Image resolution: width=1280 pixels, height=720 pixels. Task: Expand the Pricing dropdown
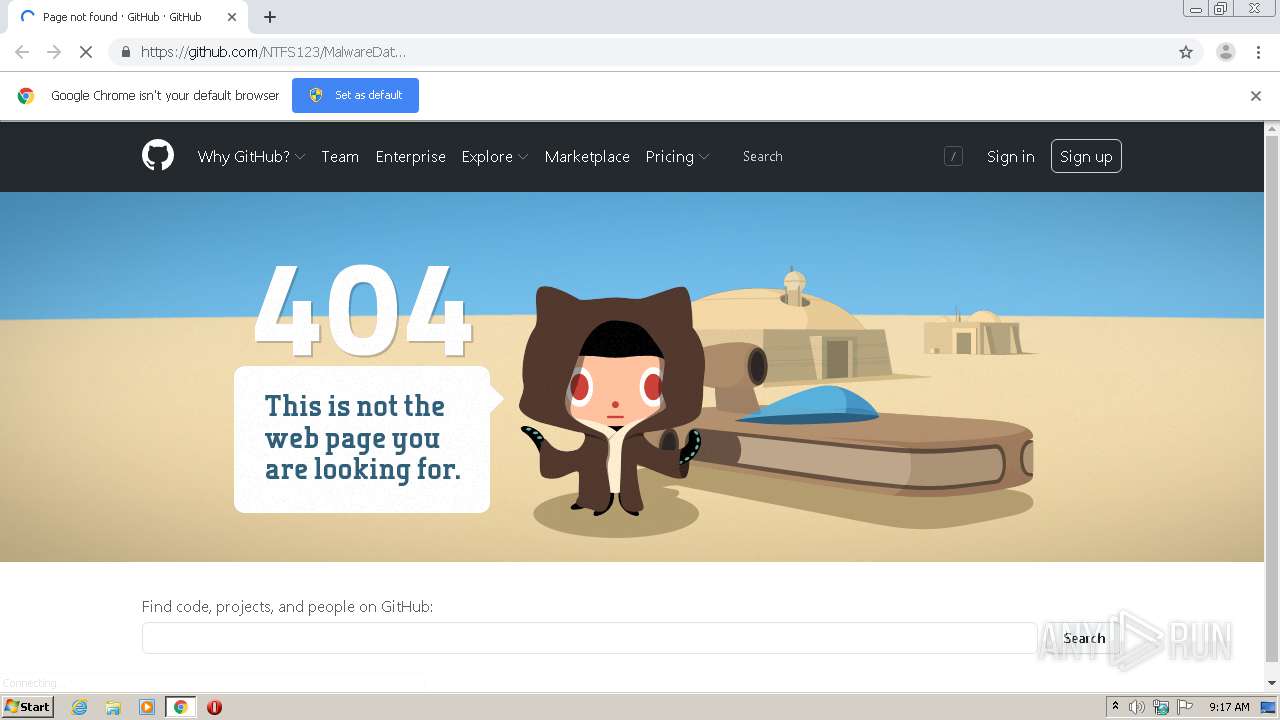click(677, 156)
